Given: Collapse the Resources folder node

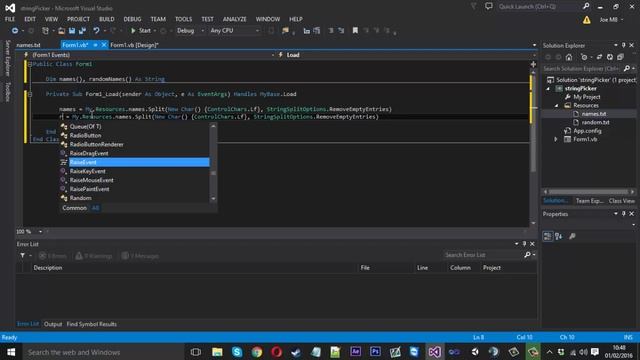Looking at the screenshot, I should [556, 106].
